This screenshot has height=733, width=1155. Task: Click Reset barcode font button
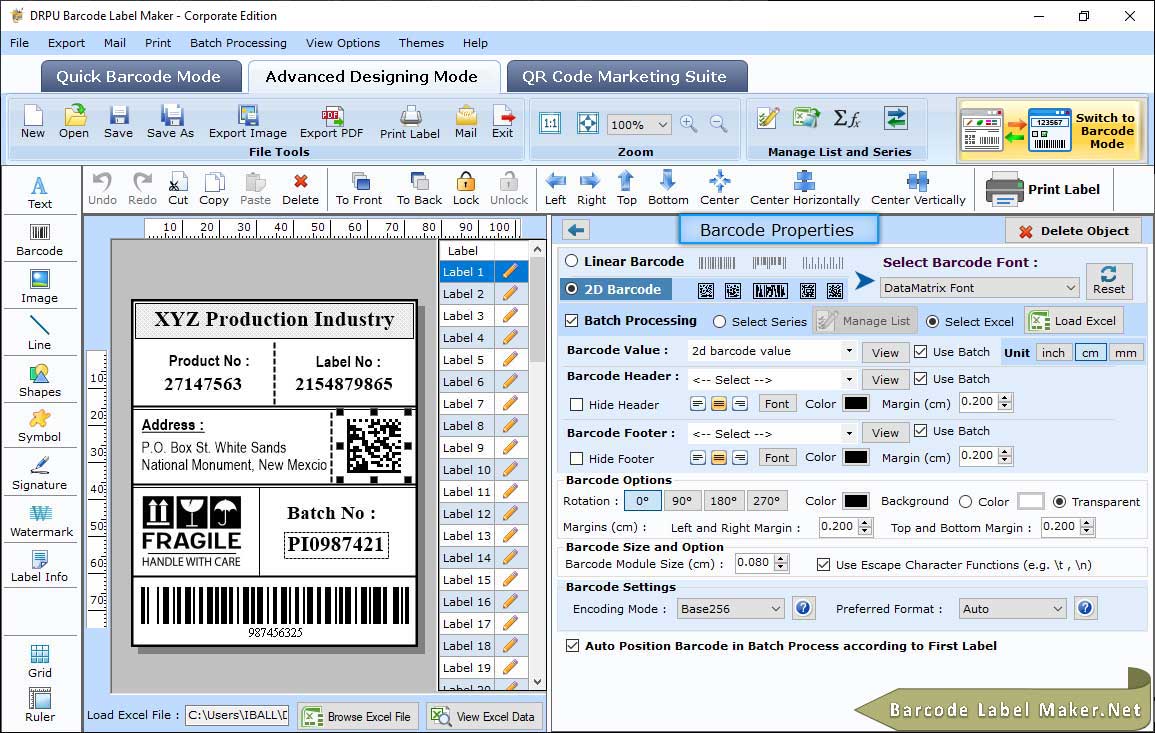tap(1109, 281)
